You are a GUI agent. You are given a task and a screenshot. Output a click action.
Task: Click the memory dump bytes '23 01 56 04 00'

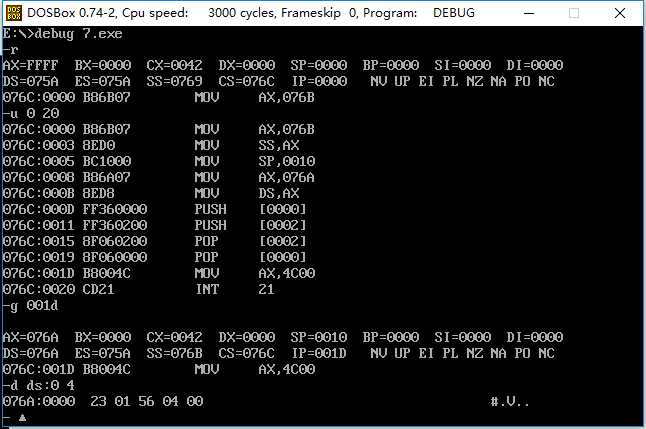pos(147,401)
